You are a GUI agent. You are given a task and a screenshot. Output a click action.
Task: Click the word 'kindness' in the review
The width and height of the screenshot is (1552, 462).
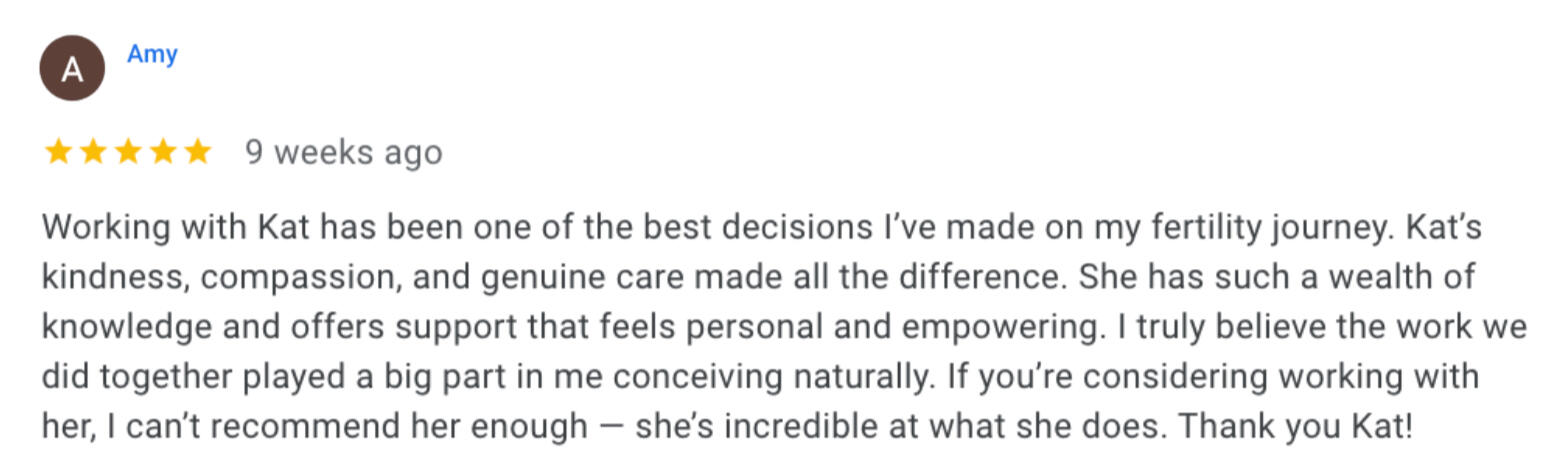[x=112, y=277]
